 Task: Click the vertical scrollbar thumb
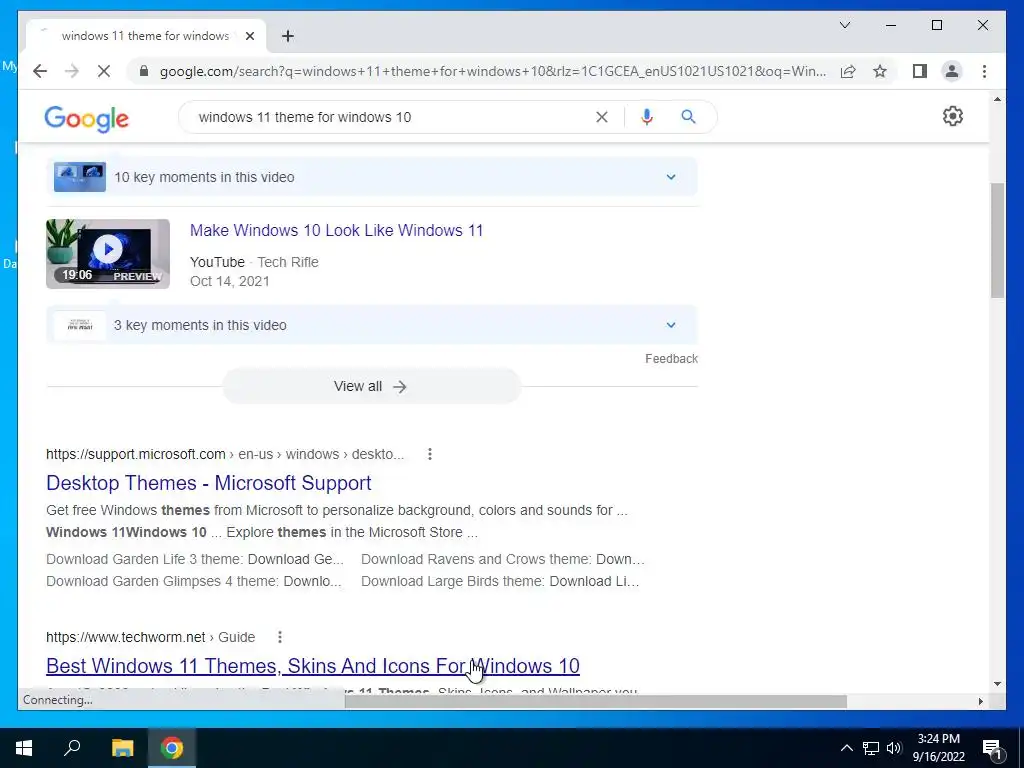tap(997, 240)
